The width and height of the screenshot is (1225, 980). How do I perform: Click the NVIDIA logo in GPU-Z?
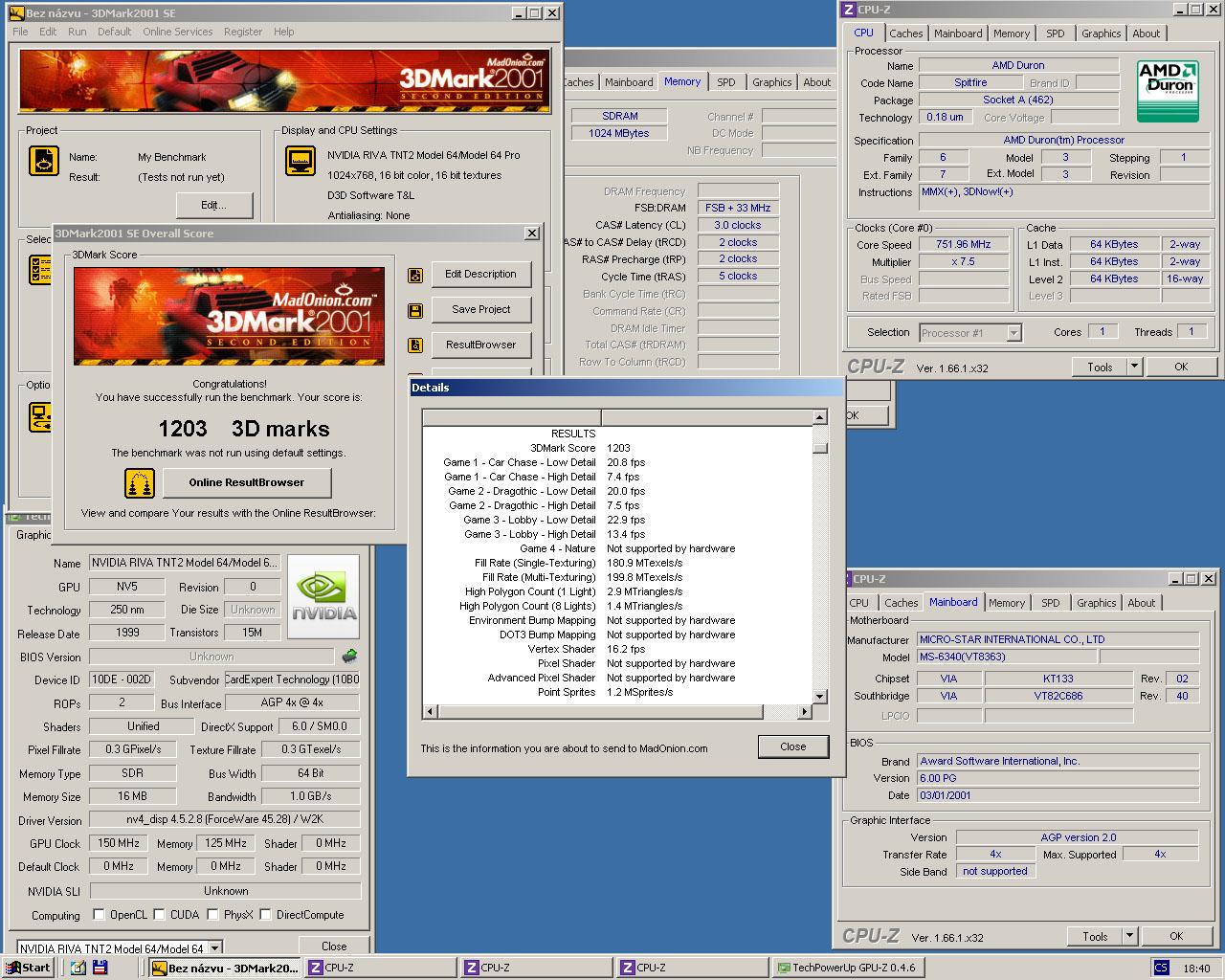coord(323,597)
